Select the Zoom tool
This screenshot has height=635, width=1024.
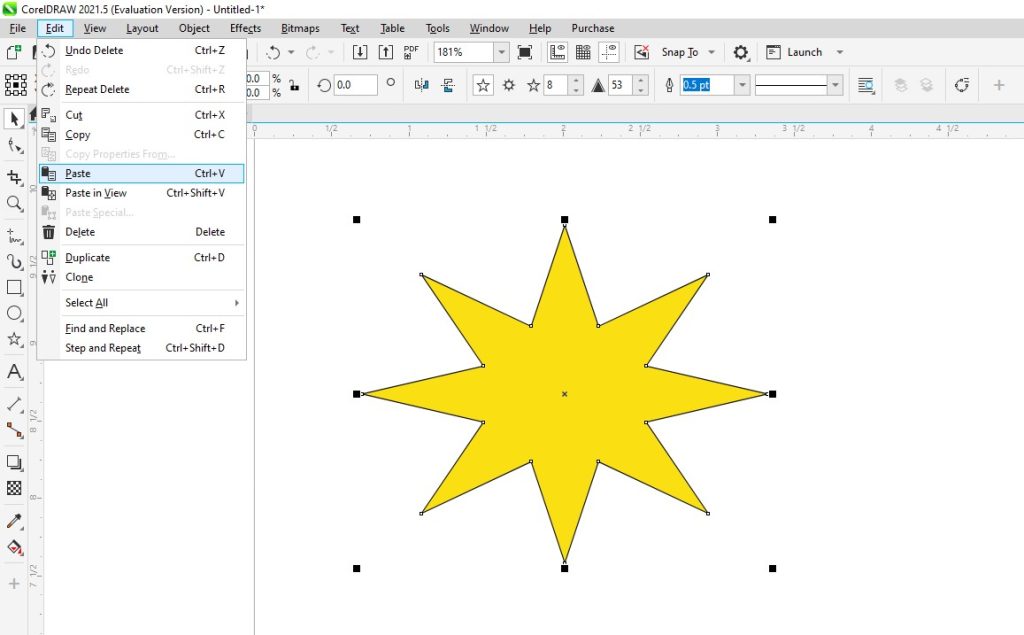tap(14, 201)
